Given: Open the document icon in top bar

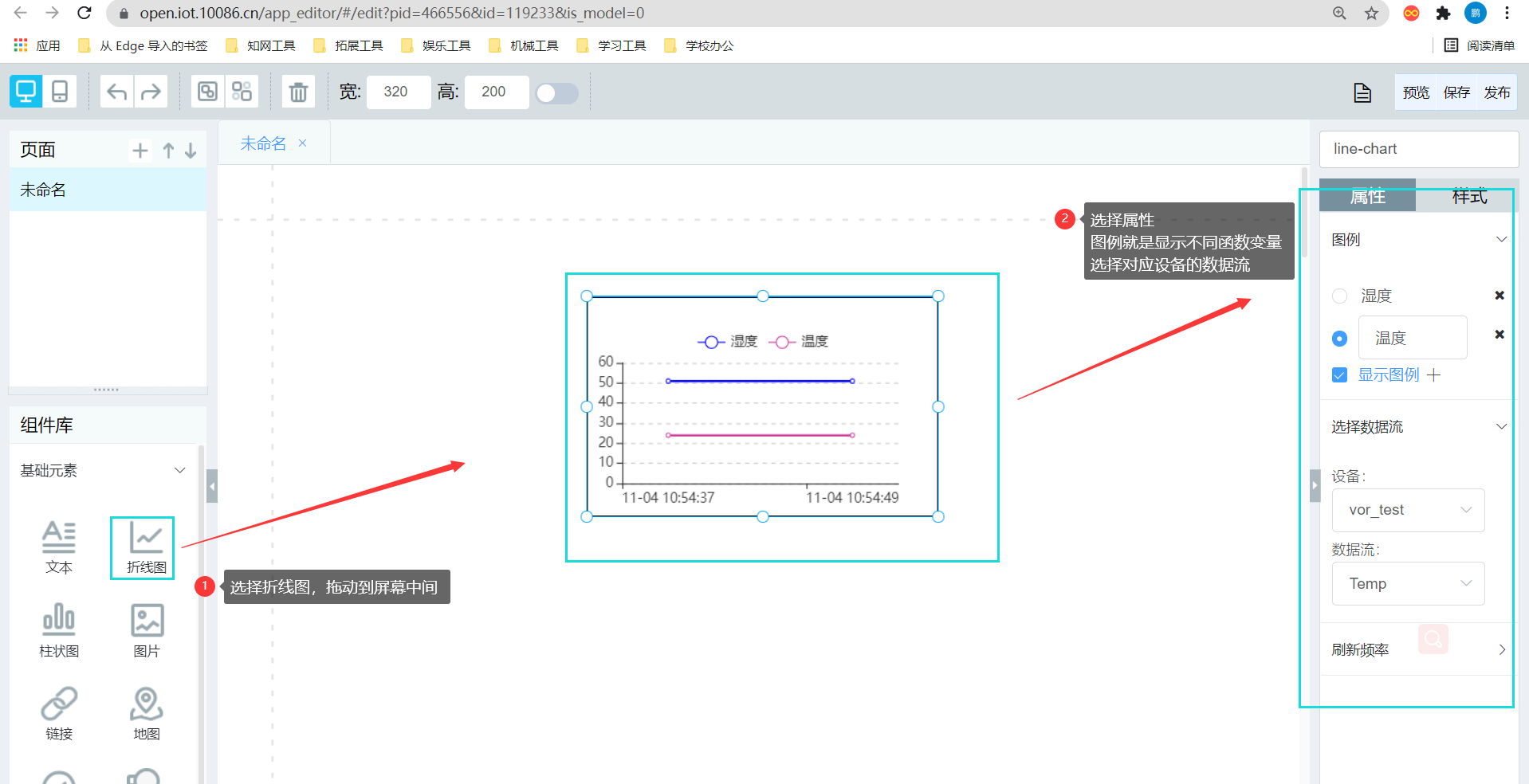Looking at the screenshot, I should tap(1362, 93).
